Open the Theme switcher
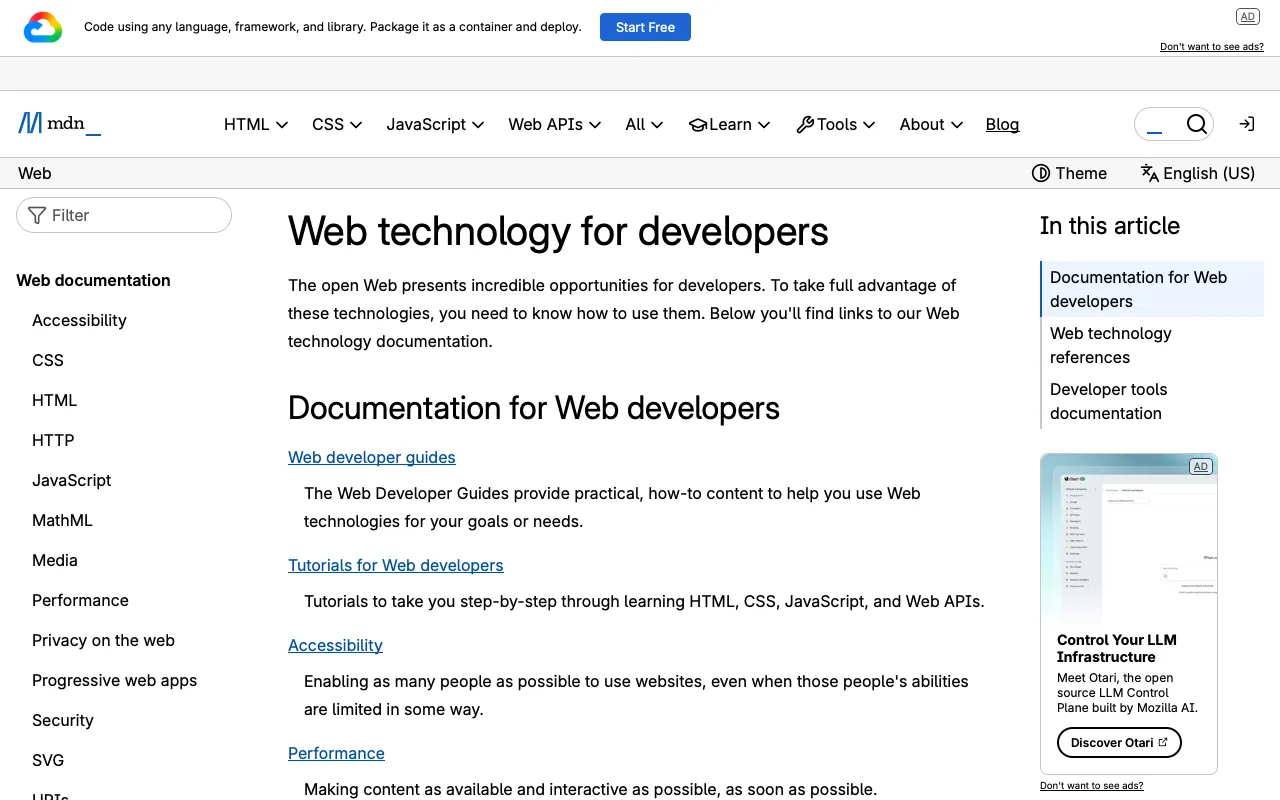 click(1069, 173)
